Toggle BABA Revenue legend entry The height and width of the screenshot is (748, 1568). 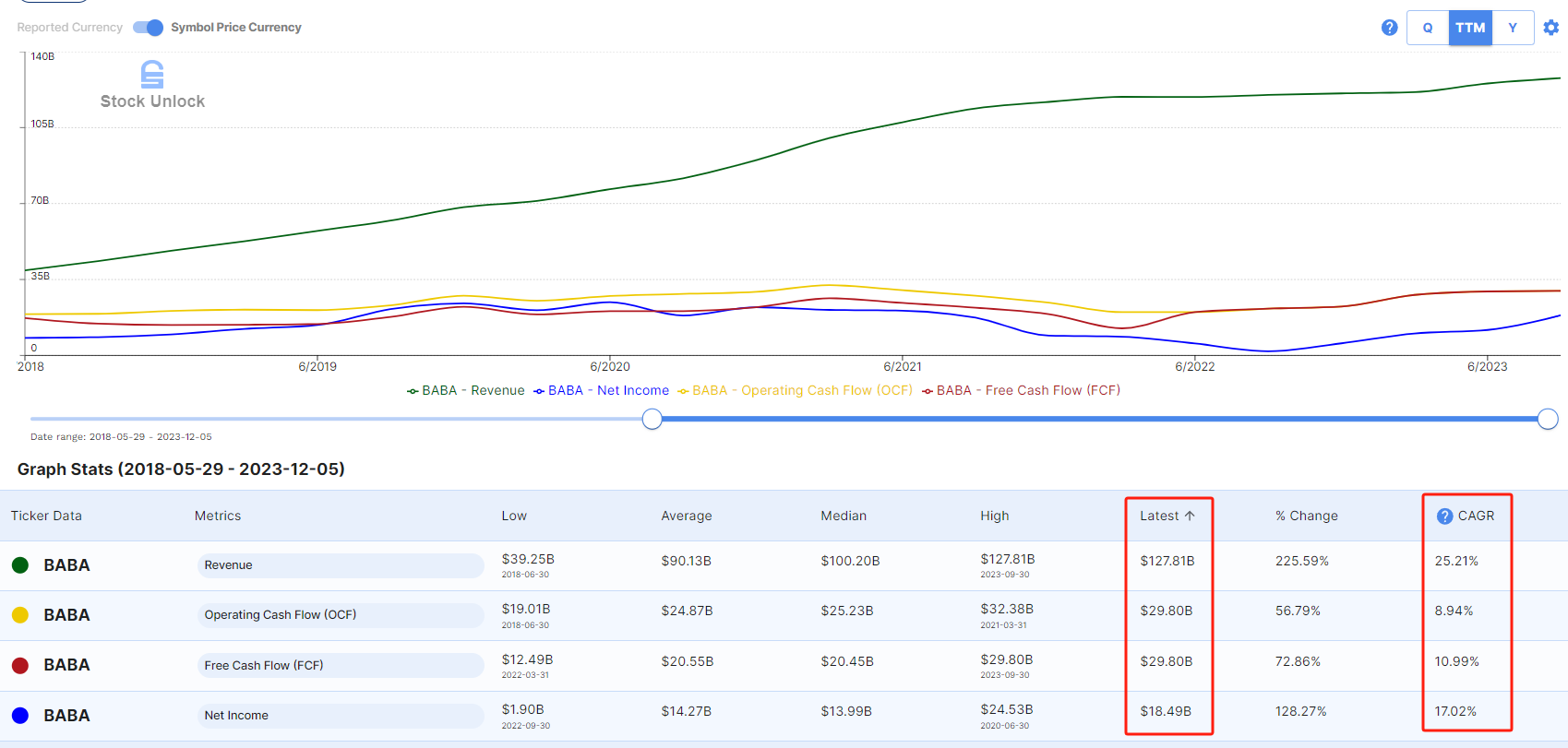pyautogui.click(x=466, y=390)
